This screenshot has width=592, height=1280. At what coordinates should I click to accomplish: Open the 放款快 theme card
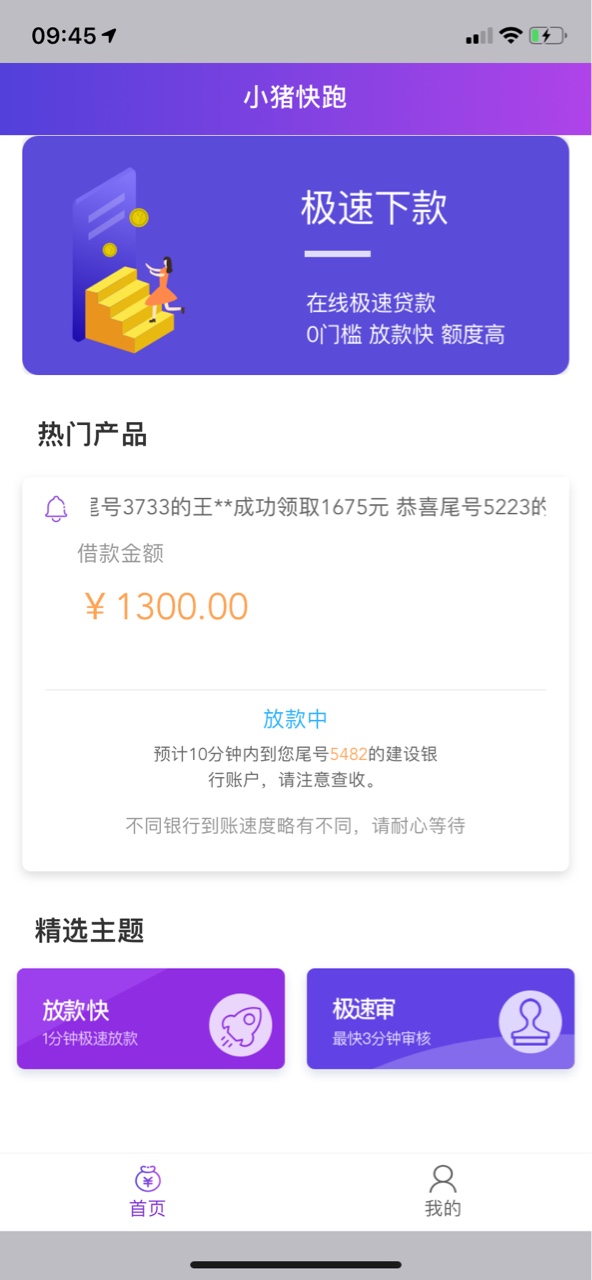(151, 1018)
